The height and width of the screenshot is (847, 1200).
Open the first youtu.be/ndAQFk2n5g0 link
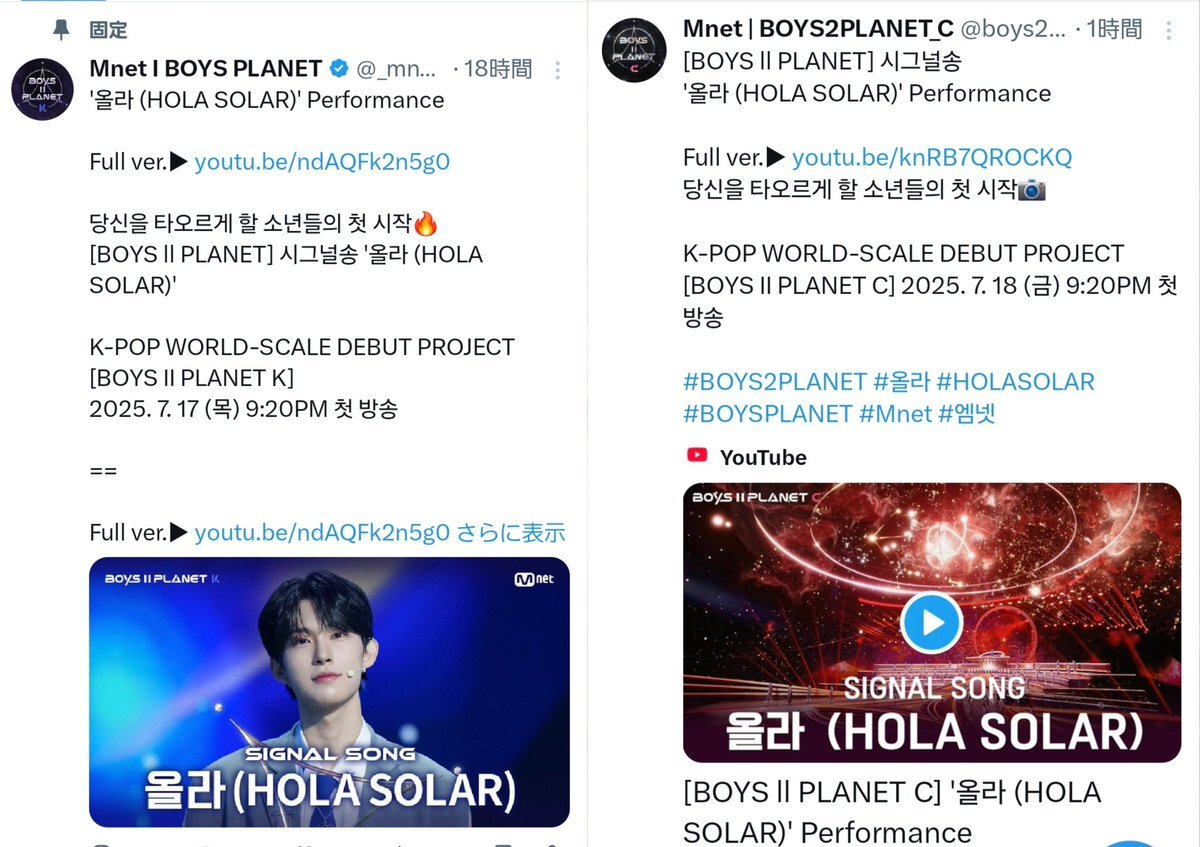pos(322,162)
